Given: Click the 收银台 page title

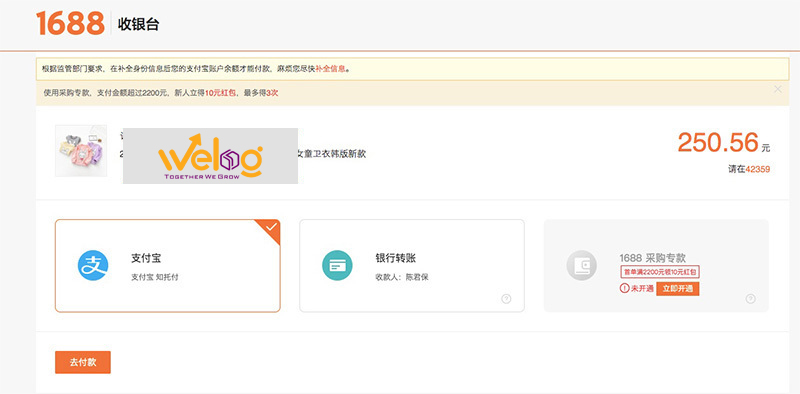Looking at the screenshot, I should (138, 24).
